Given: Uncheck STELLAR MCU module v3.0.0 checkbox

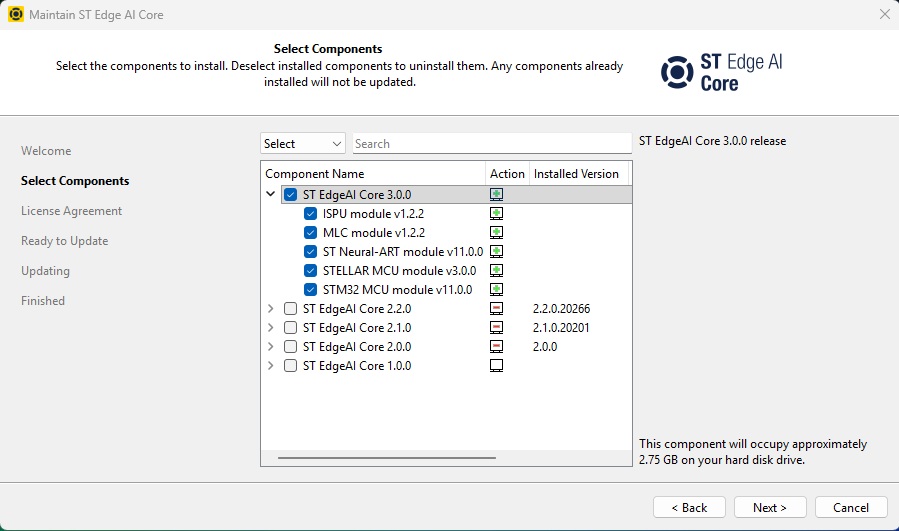Looking at the screenshot, I should tap(310, 270).
